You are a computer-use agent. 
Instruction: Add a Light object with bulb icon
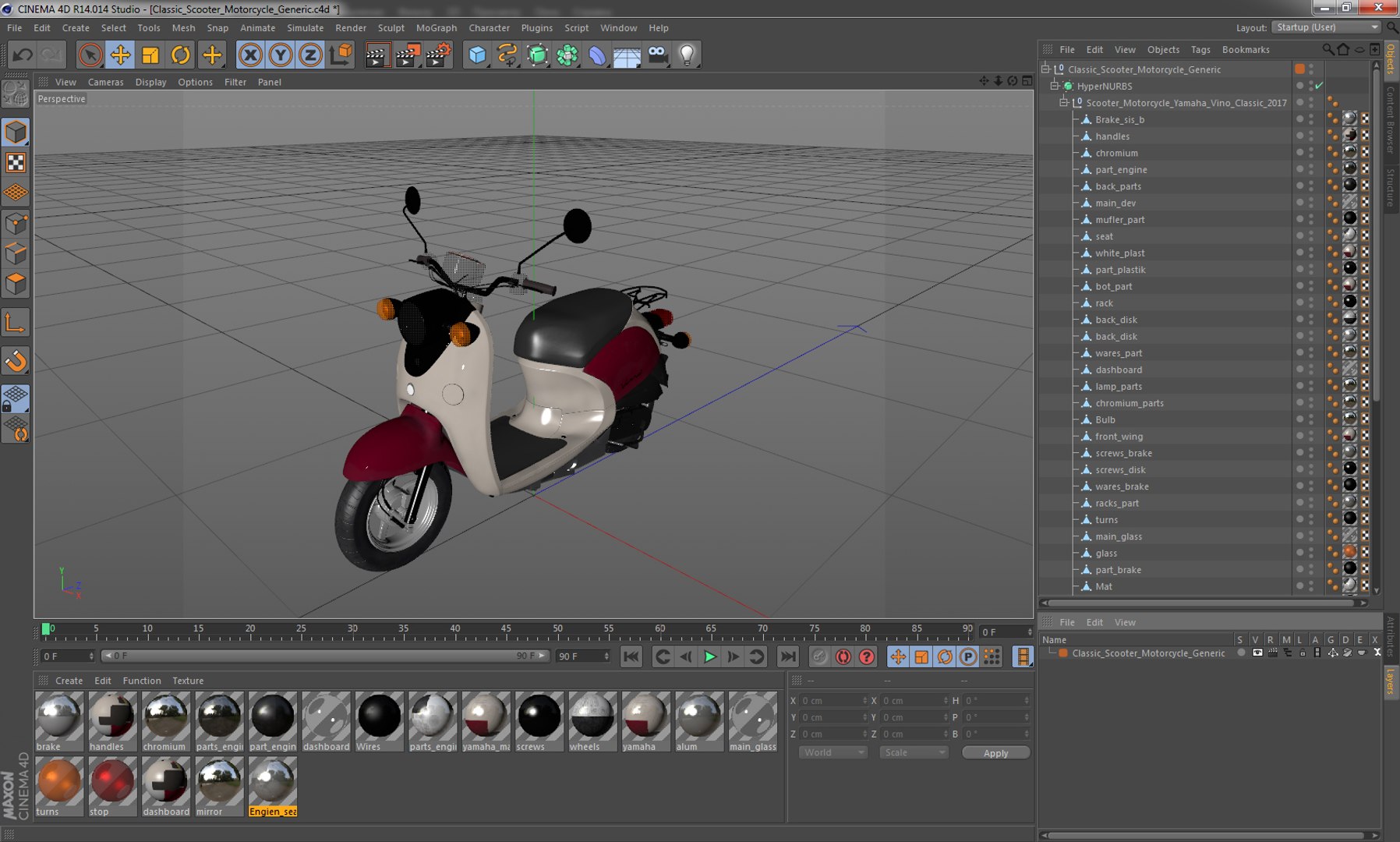coord(688,55)
